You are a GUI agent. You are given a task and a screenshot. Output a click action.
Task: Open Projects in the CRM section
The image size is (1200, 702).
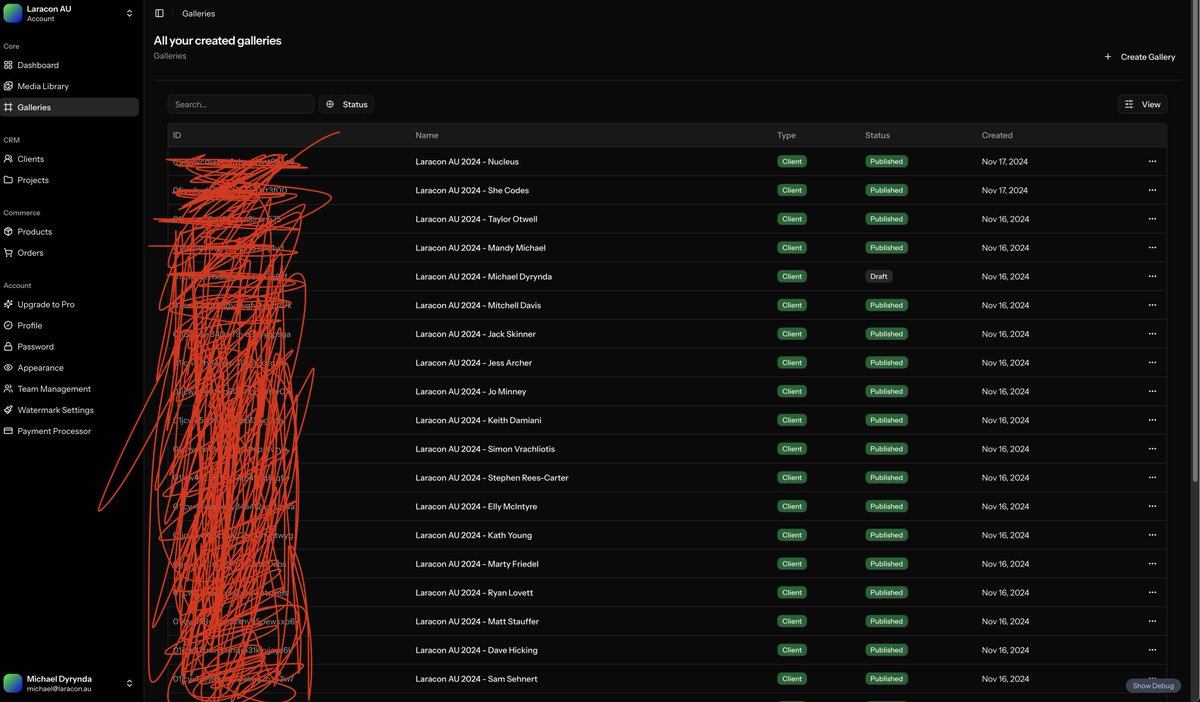tap(69, 180)
